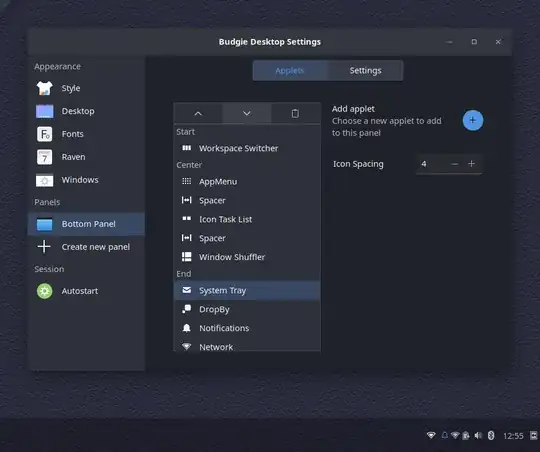Viewport: 540px width, 452px height.
Task: Open the Autostart session settings
Action: (86, 291)
